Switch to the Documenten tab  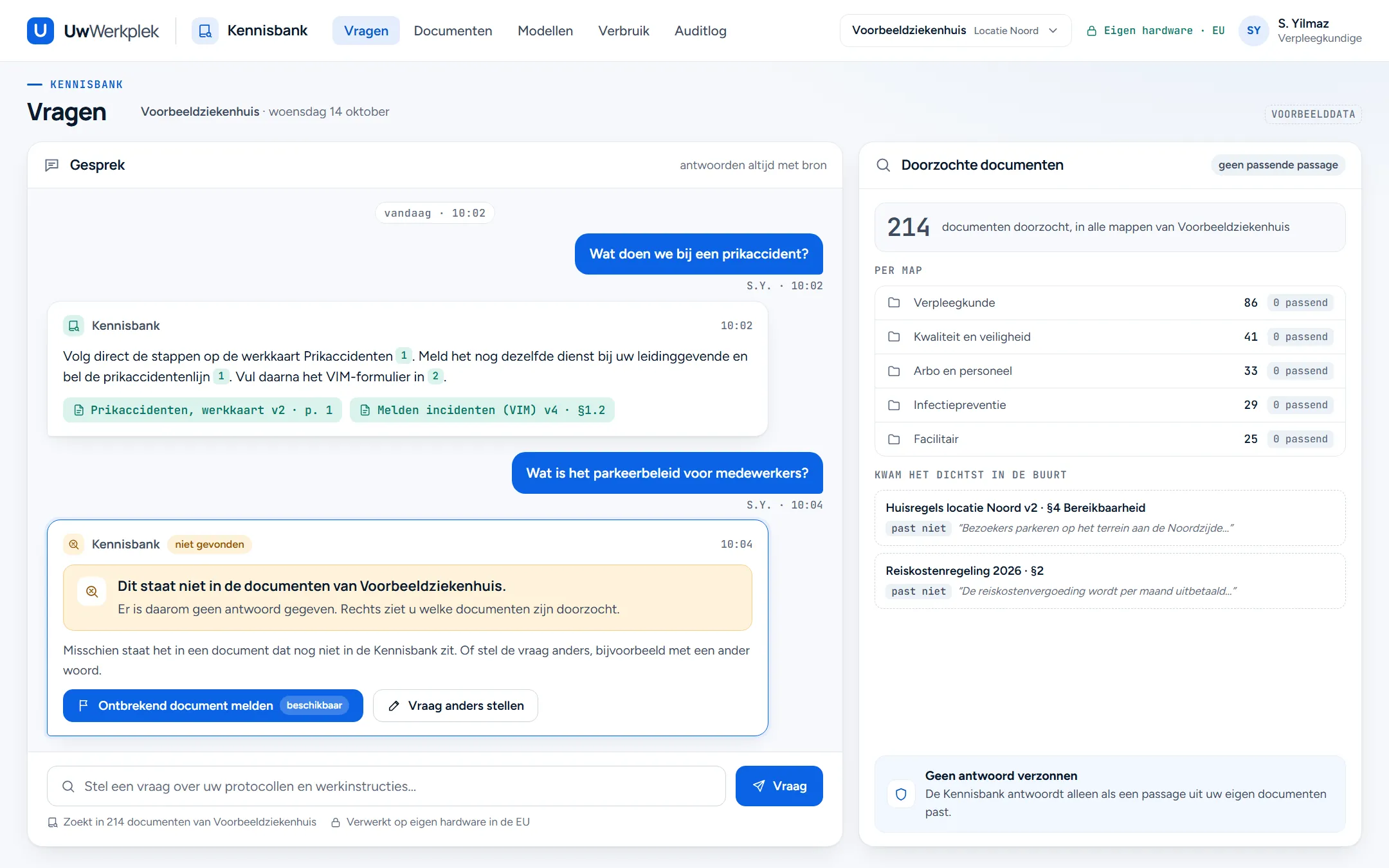pyautogui.click(x=453, y=31)
